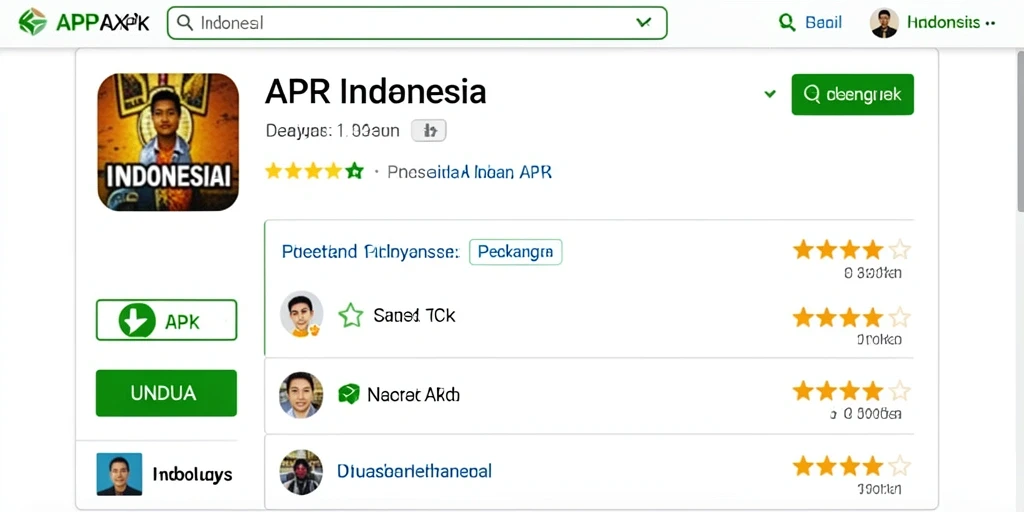Click the page vertical scrollbar
Viewport: 1024px width, 512px height.
1019,131
